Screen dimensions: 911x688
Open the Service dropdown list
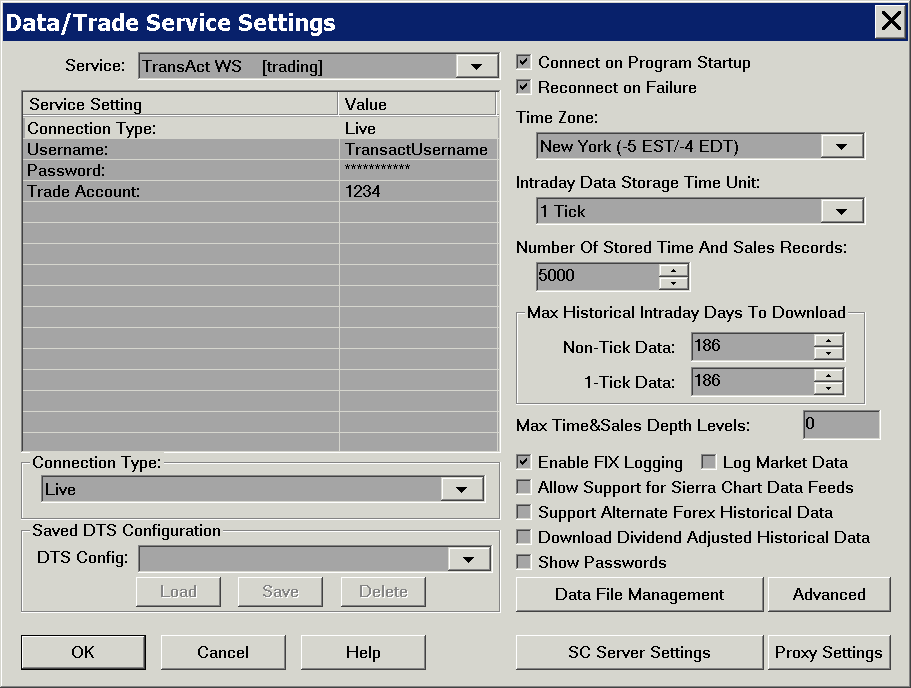[x=476, y=66]
